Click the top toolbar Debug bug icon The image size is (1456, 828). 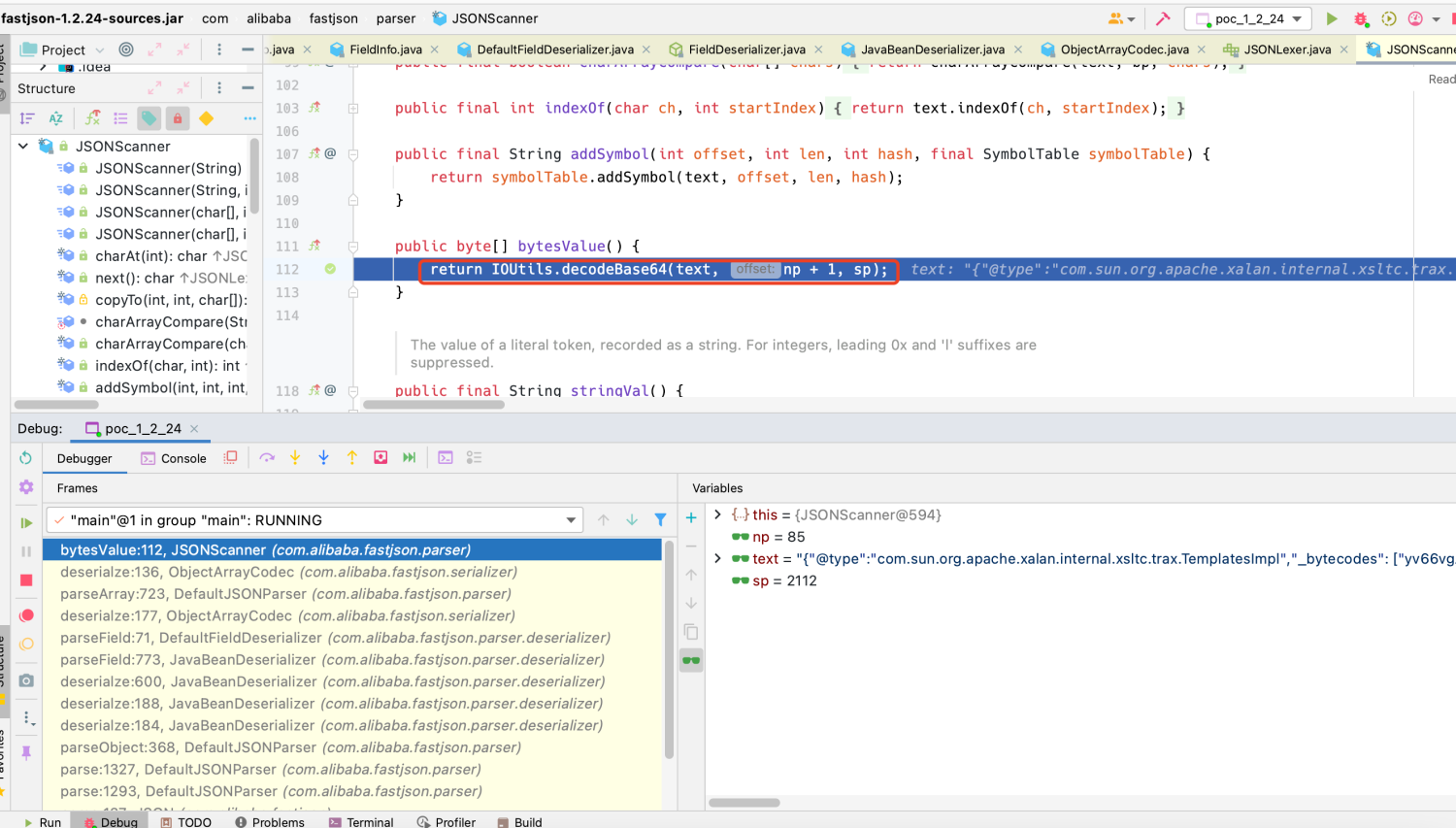point(1361,18)
